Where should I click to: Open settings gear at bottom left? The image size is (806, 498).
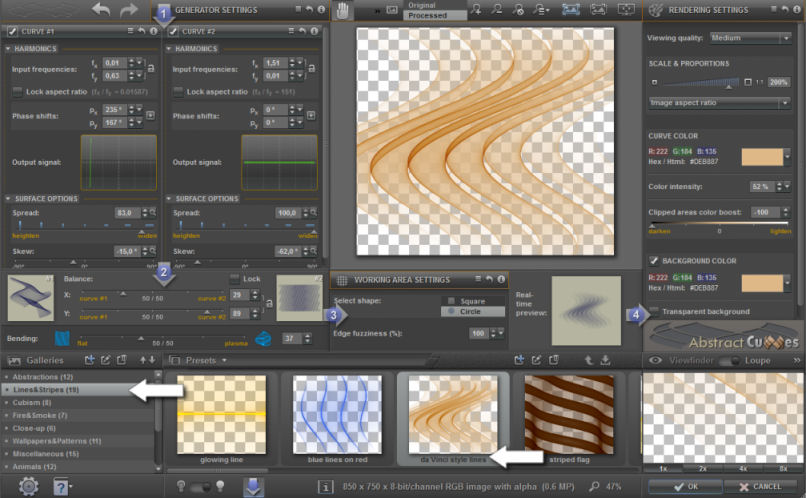[x=29, y=486]
